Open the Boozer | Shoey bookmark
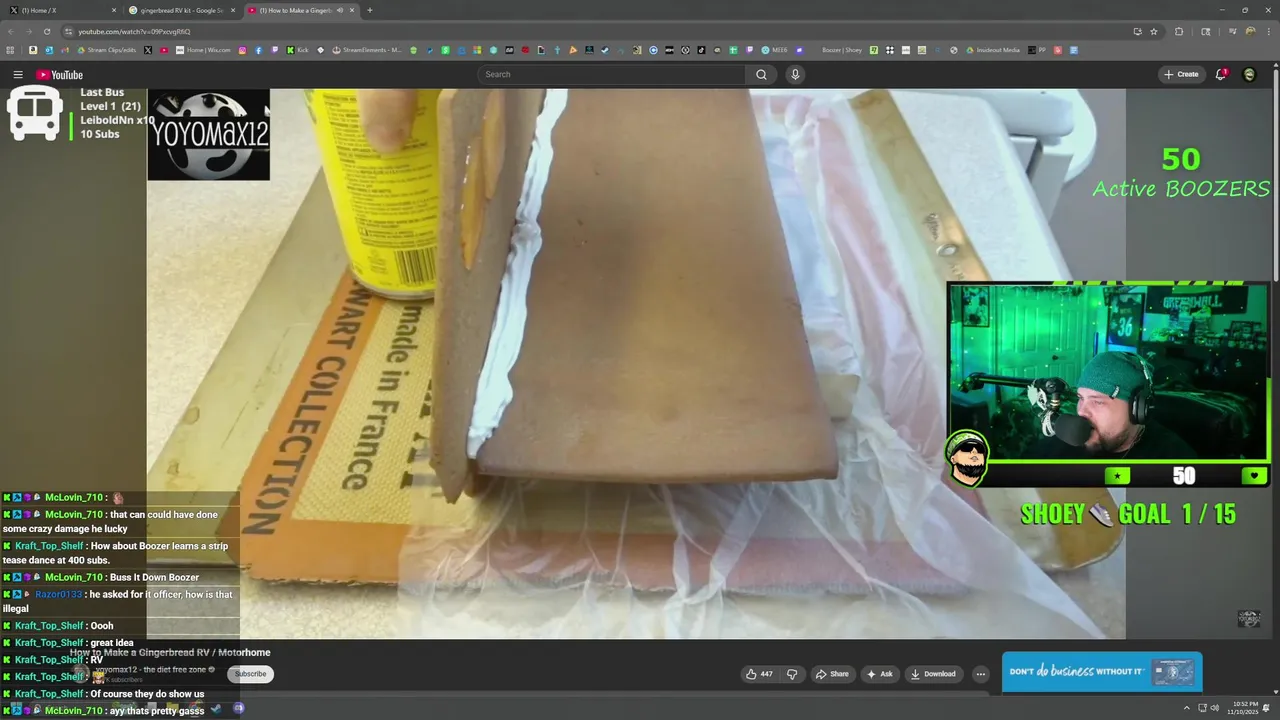 842,50
